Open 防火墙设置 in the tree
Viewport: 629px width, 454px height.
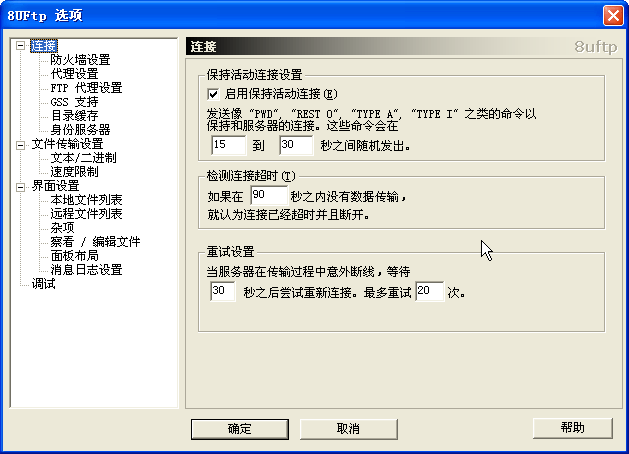pos(80,60)
